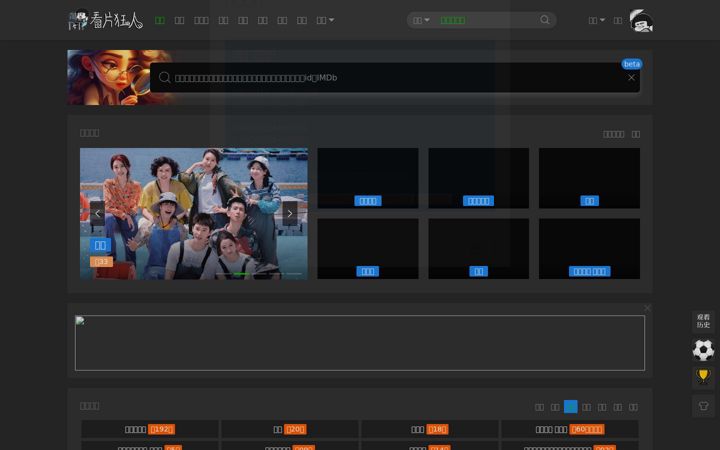Click the blue title label on the carousel poster
Screen dimensions: 720x450
coord(100,245)
